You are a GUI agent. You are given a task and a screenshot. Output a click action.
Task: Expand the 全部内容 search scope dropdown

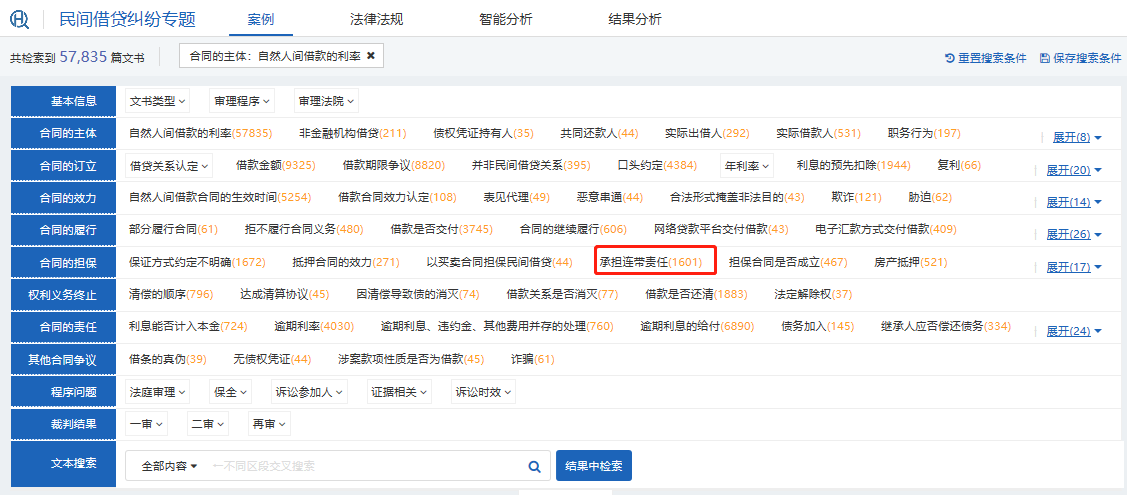tap(169, 466)
